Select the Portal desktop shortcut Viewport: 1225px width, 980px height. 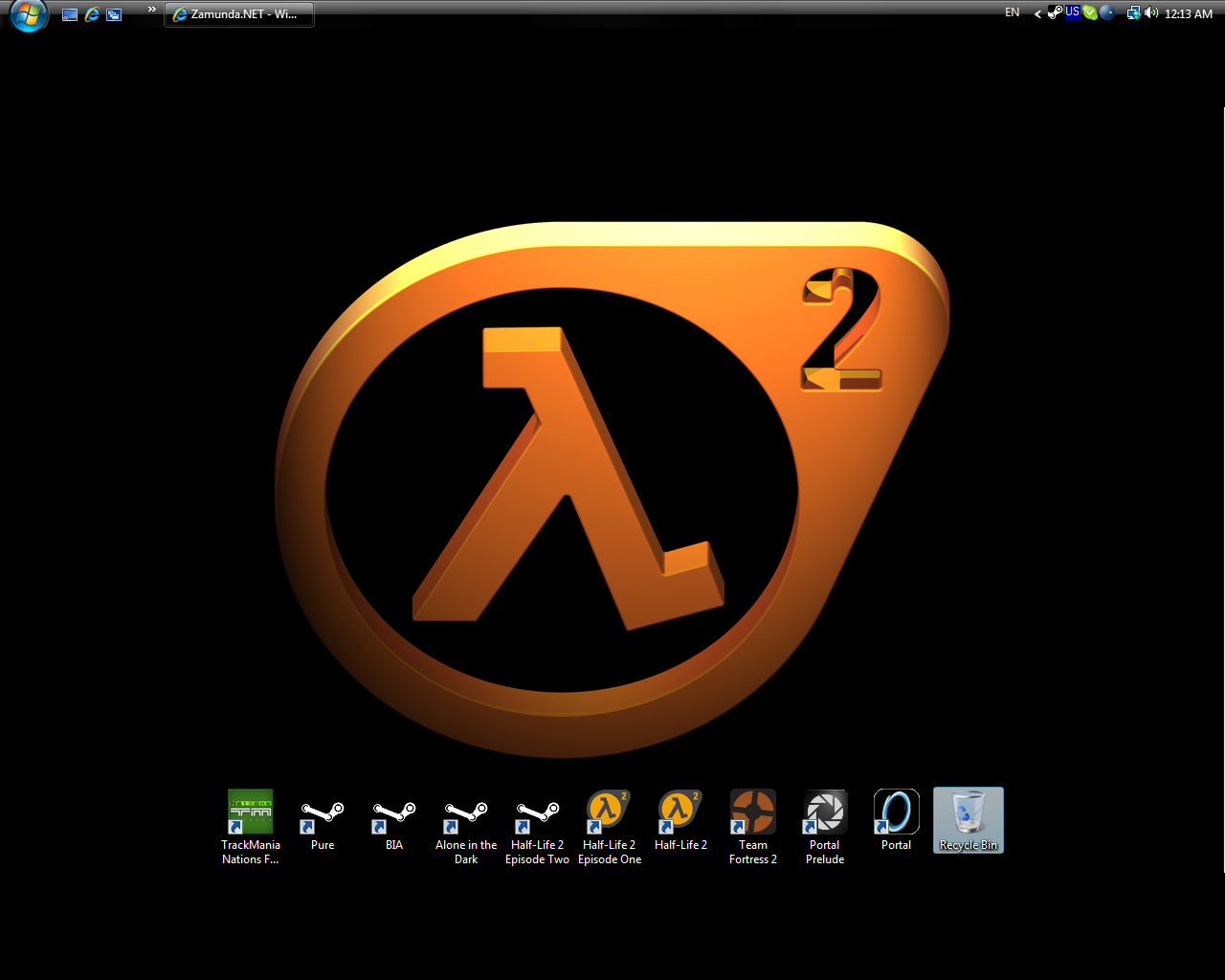point(897,820)
